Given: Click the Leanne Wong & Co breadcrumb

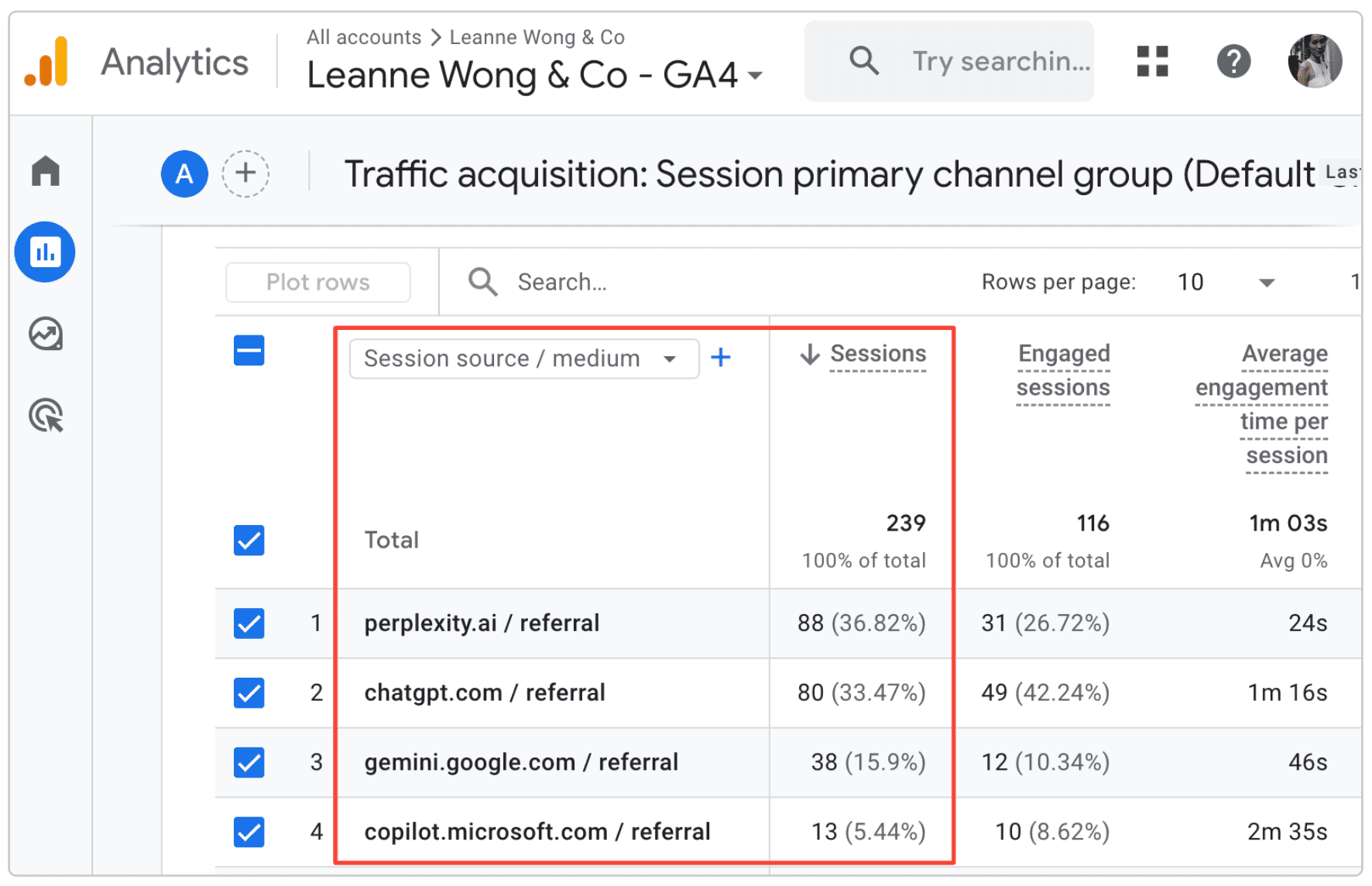Looking at the screenshot, I should point(537,37).
